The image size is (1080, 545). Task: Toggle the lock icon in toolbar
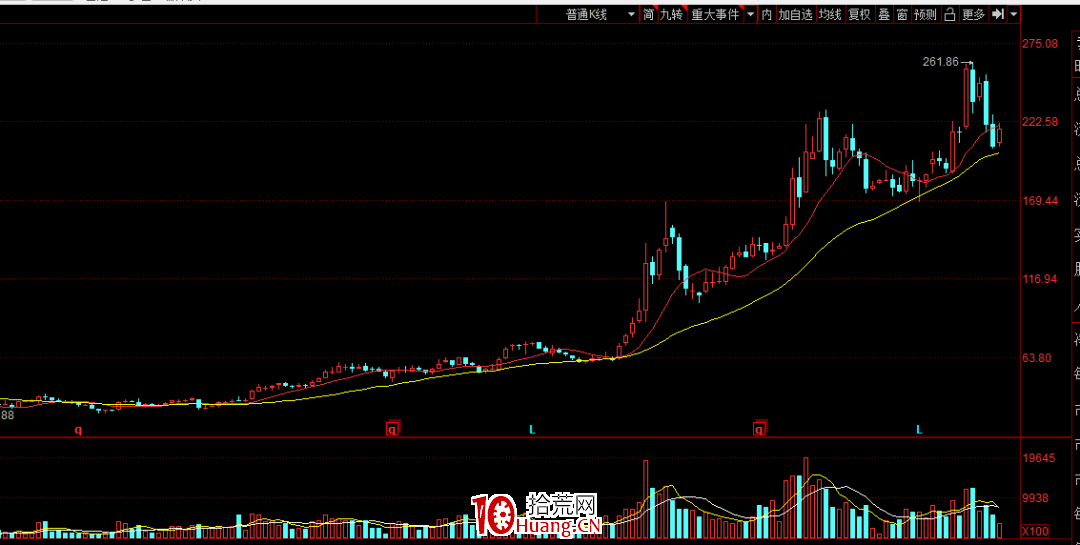[x=949, y=14]
